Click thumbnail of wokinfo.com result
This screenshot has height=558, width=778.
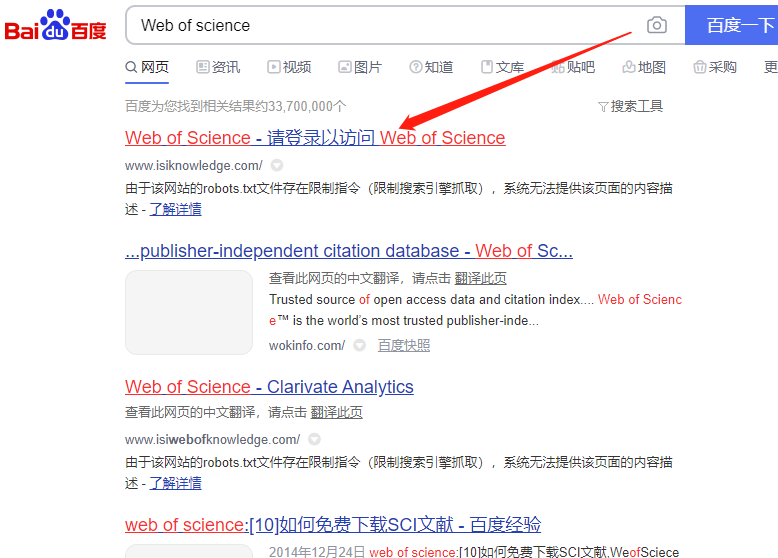point(189,312)
